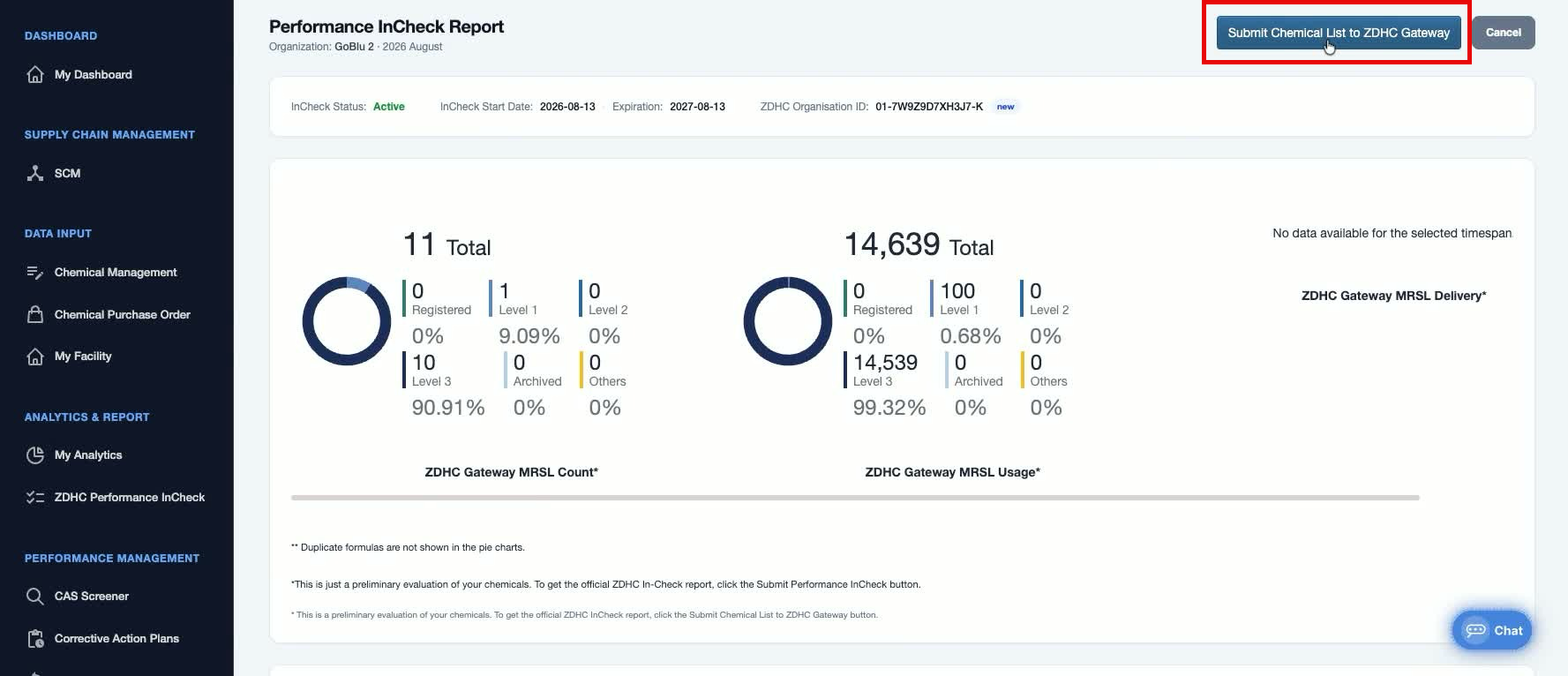Click the ANALYTICS & REPORT section header
1568x676 pixels.
87,417
